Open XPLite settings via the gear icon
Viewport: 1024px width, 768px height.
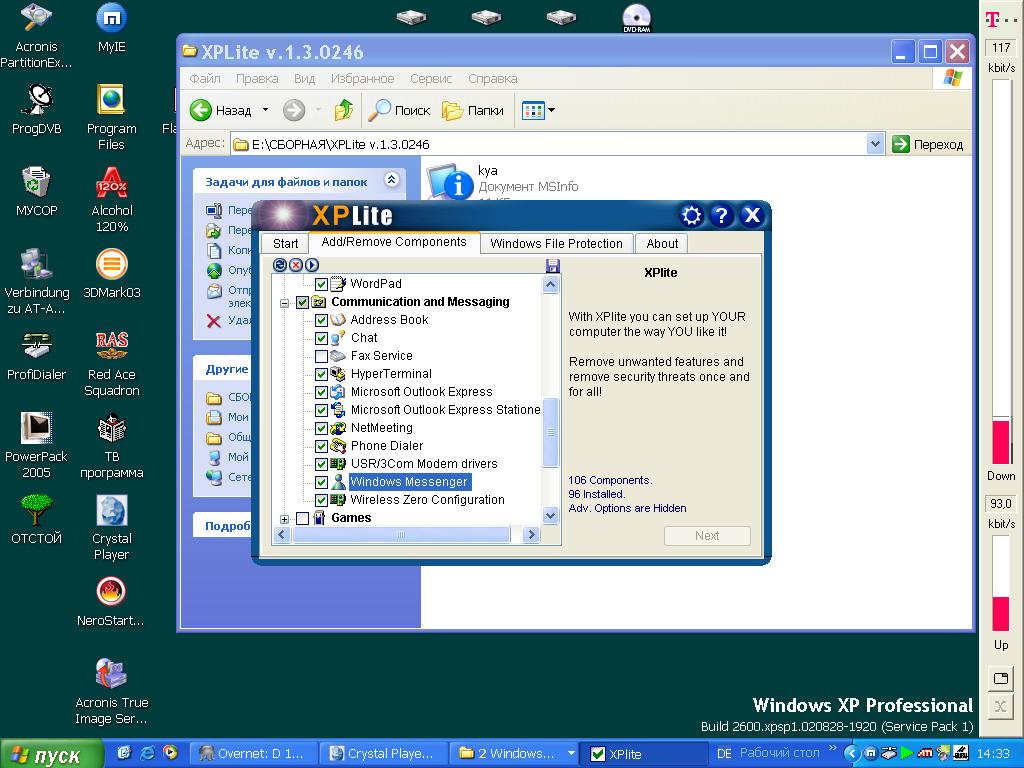click(x=691, y=216)
